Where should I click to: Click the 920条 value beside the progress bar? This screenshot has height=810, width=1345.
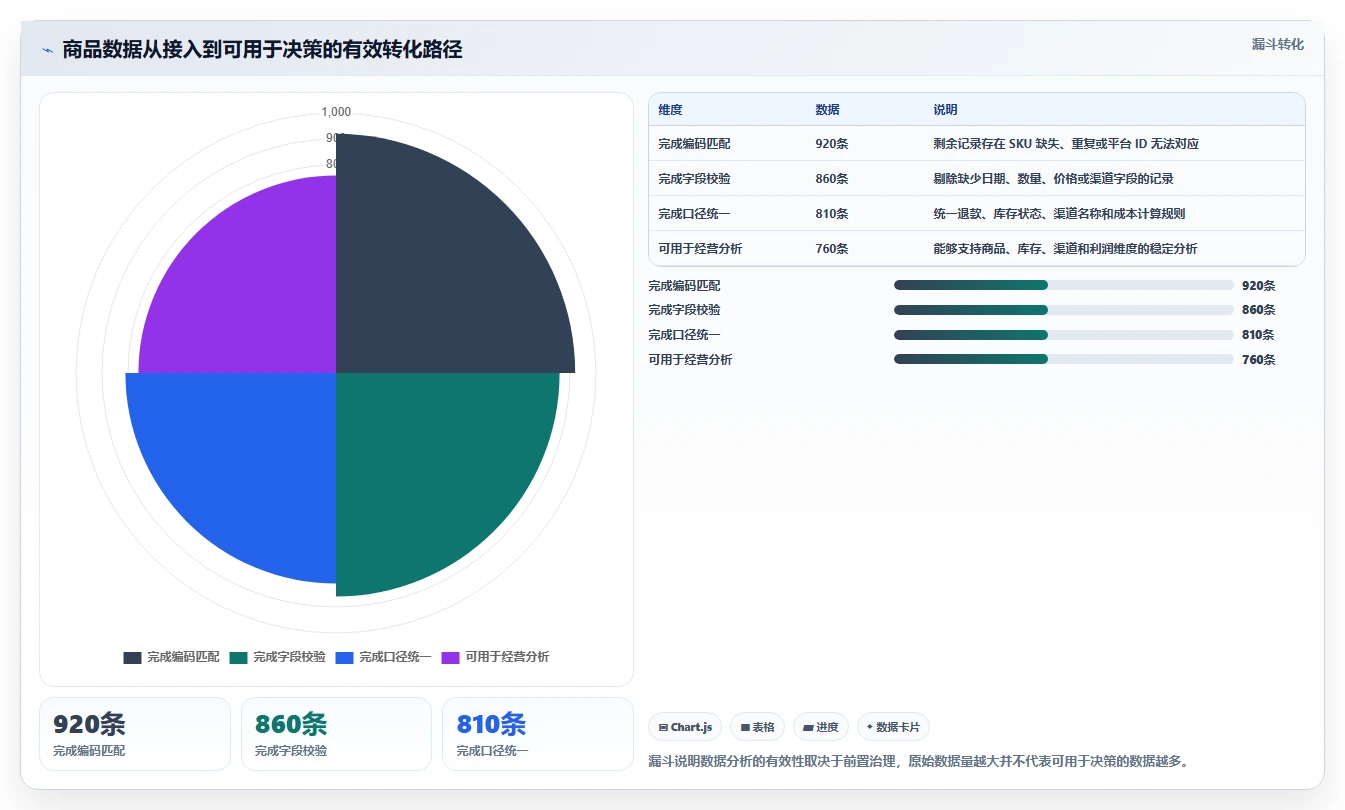(x=1259, y=285)
